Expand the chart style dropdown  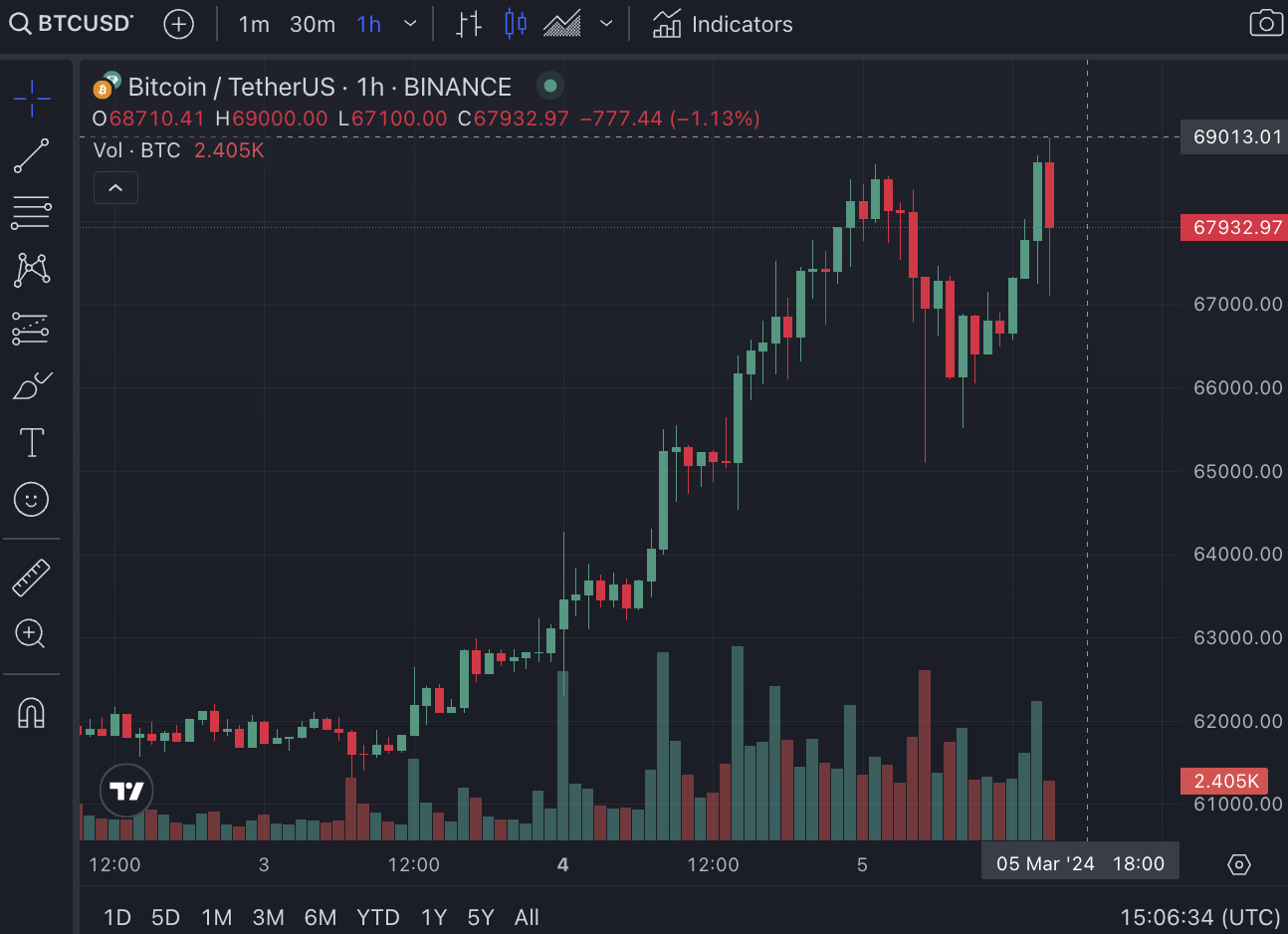(605, 24)
